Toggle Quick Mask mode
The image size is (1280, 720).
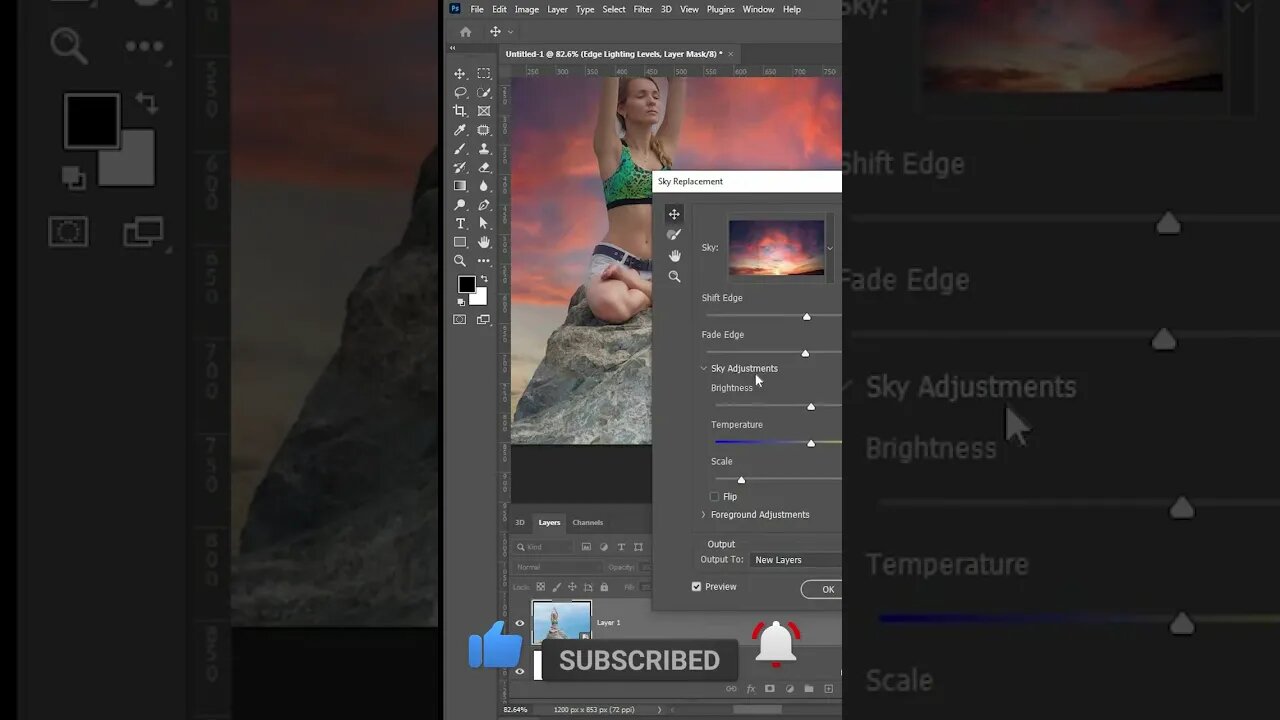[x=460, y=320]
